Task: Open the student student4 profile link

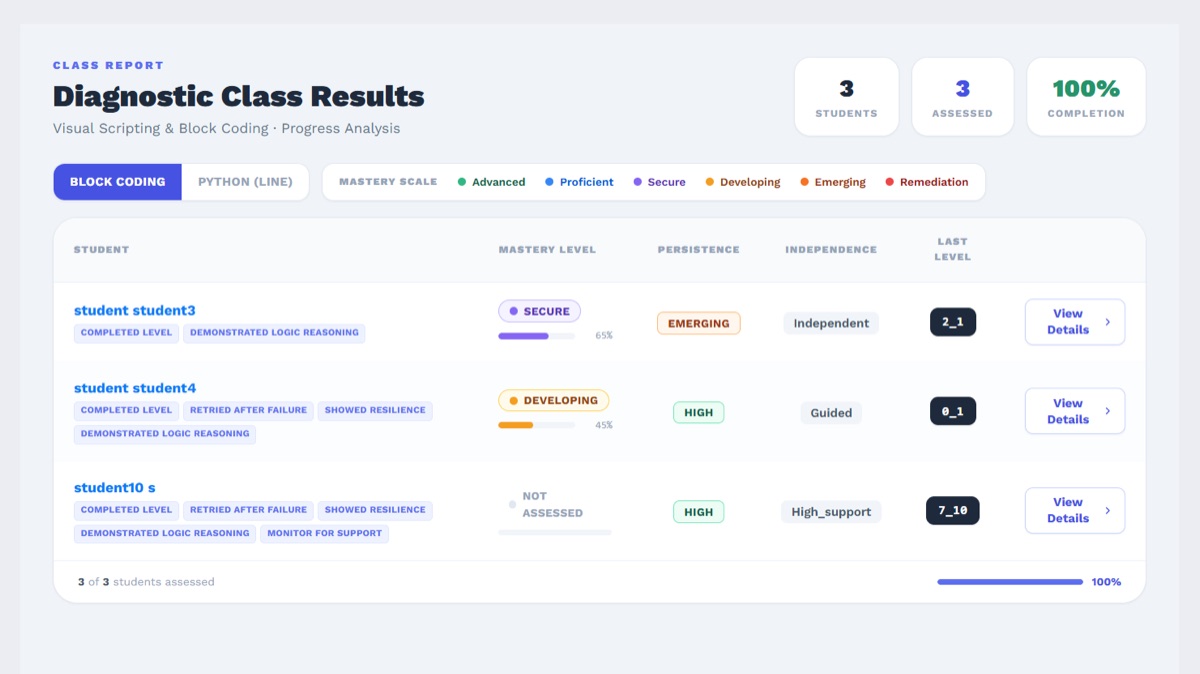Action: pyautogui.click(x=135, y=388)
